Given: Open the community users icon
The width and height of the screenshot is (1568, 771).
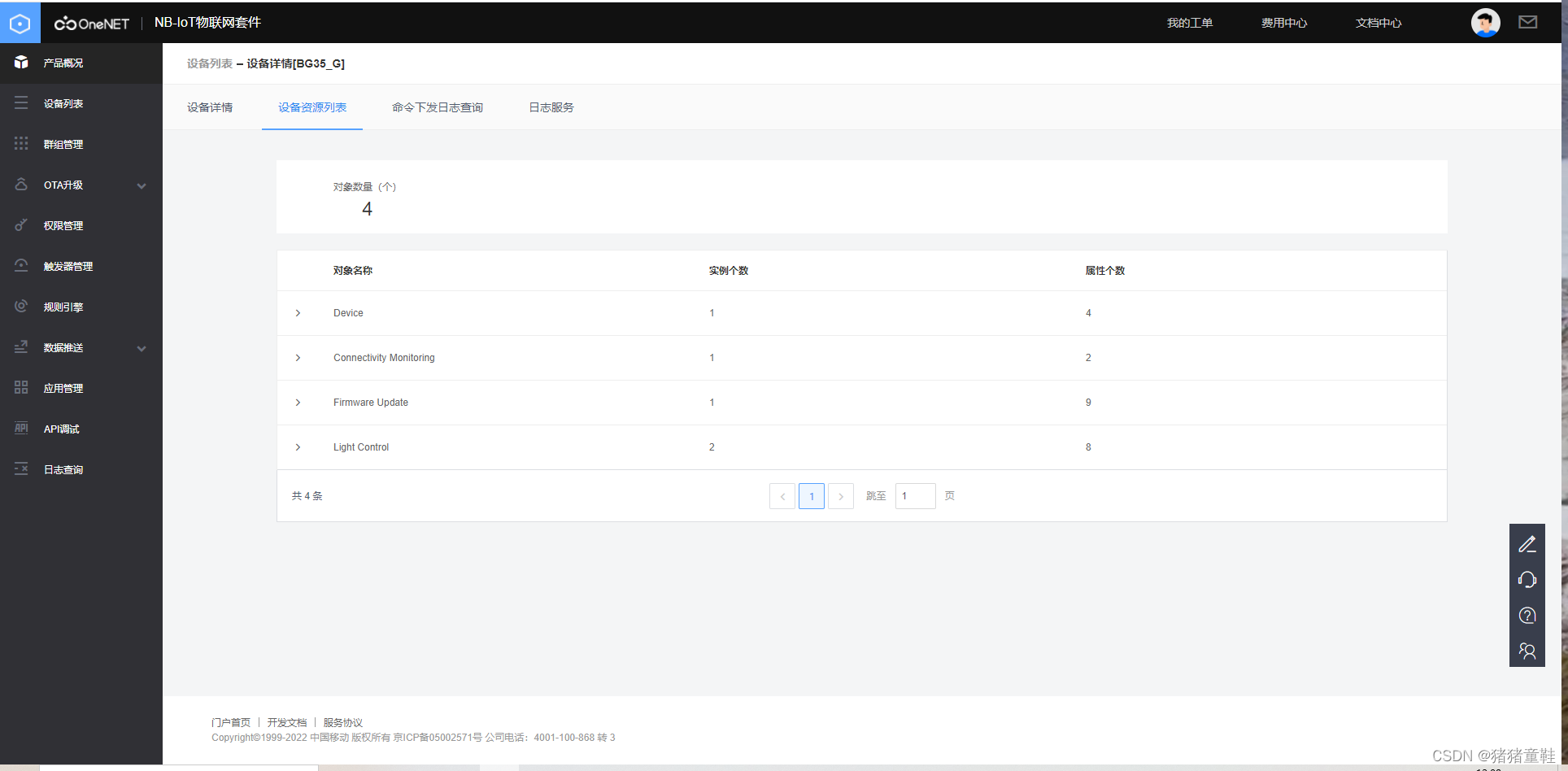Looking at the screenshot, I should [1527, 651].
